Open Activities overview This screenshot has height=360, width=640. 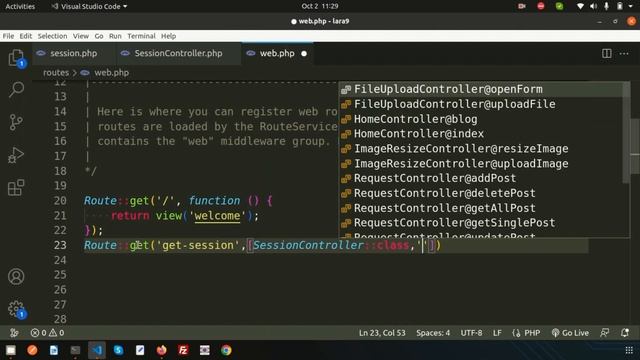20,6
